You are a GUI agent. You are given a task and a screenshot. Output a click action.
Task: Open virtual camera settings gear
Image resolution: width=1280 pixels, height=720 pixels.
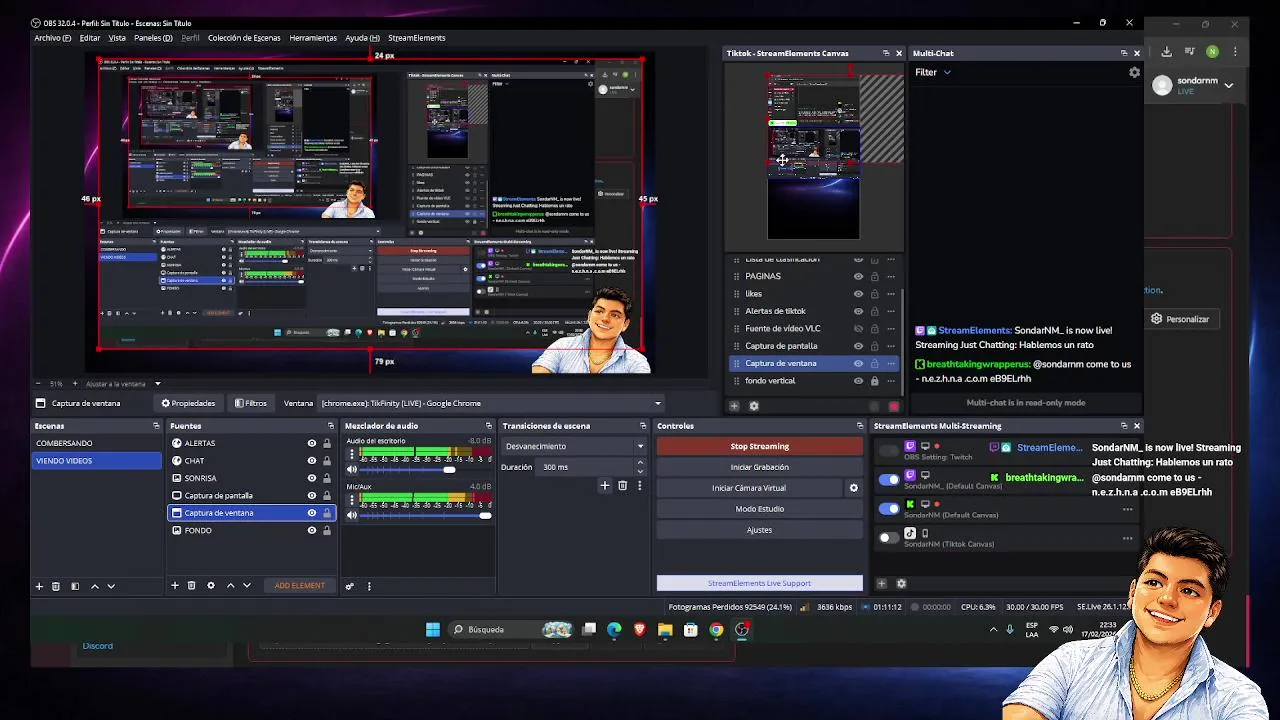[853, 488]
